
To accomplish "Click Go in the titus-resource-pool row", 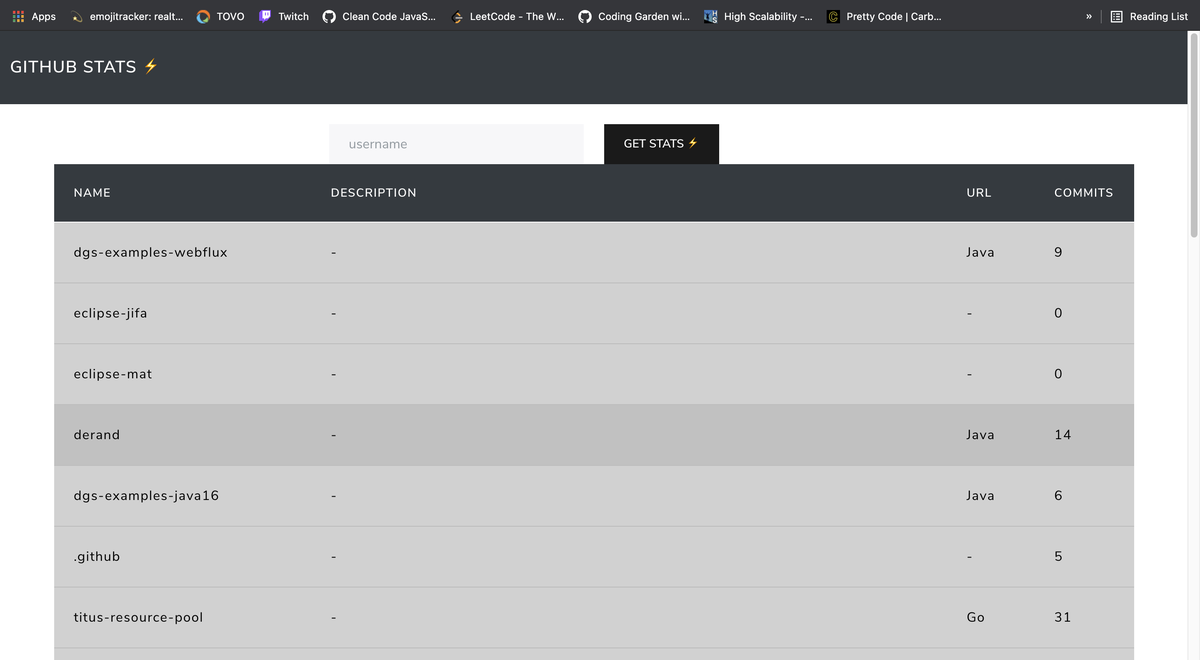I will [x=975, y=618].
